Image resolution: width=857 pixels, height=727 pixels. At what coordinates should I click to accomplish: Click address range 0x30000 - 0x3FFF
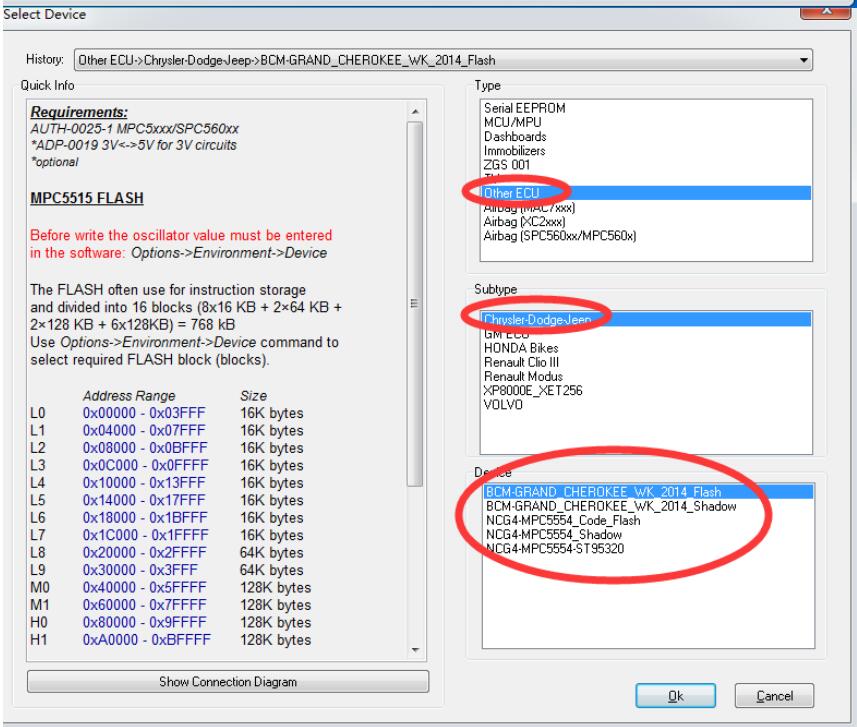pyautogui.click(x=140, y=570)
